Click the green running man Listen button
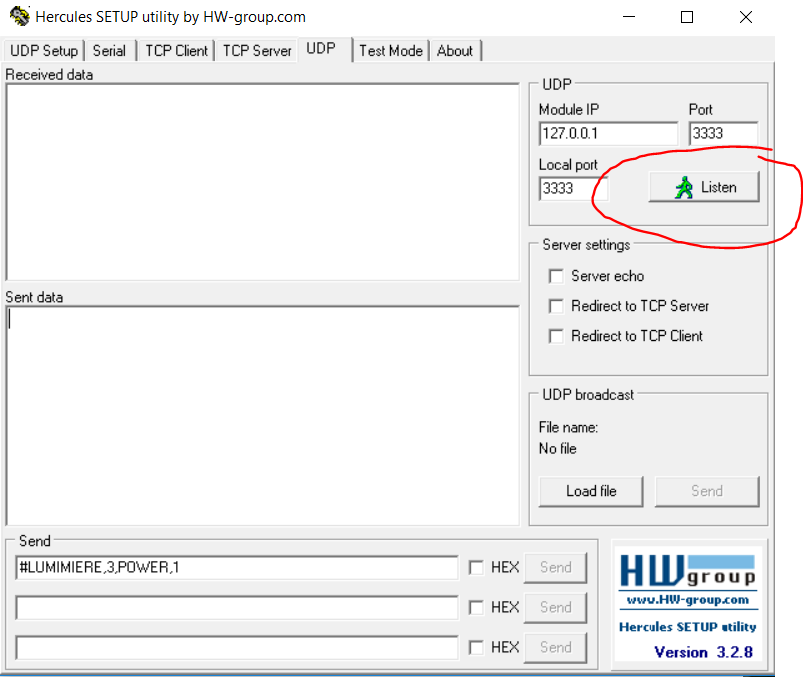This screenshot has width=803, height=677. pos(703,187)
